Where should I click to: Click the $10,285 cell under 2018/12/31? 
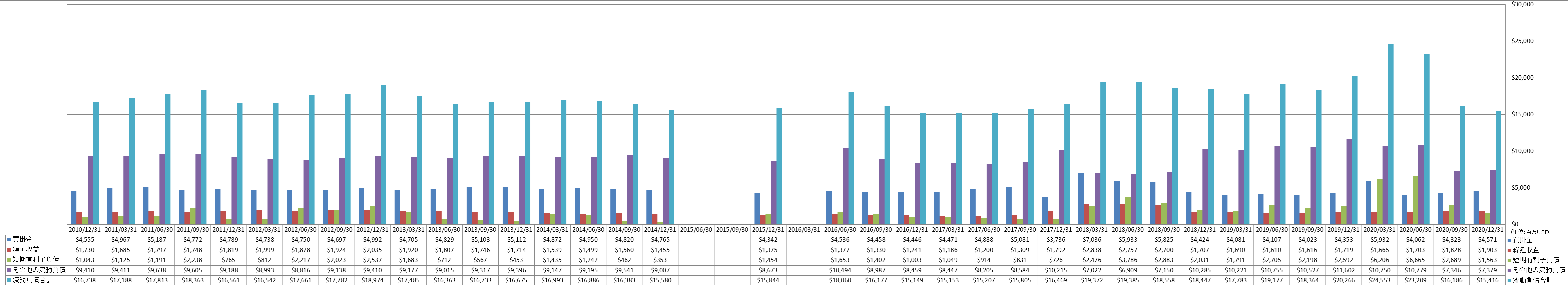(1200, 270)
